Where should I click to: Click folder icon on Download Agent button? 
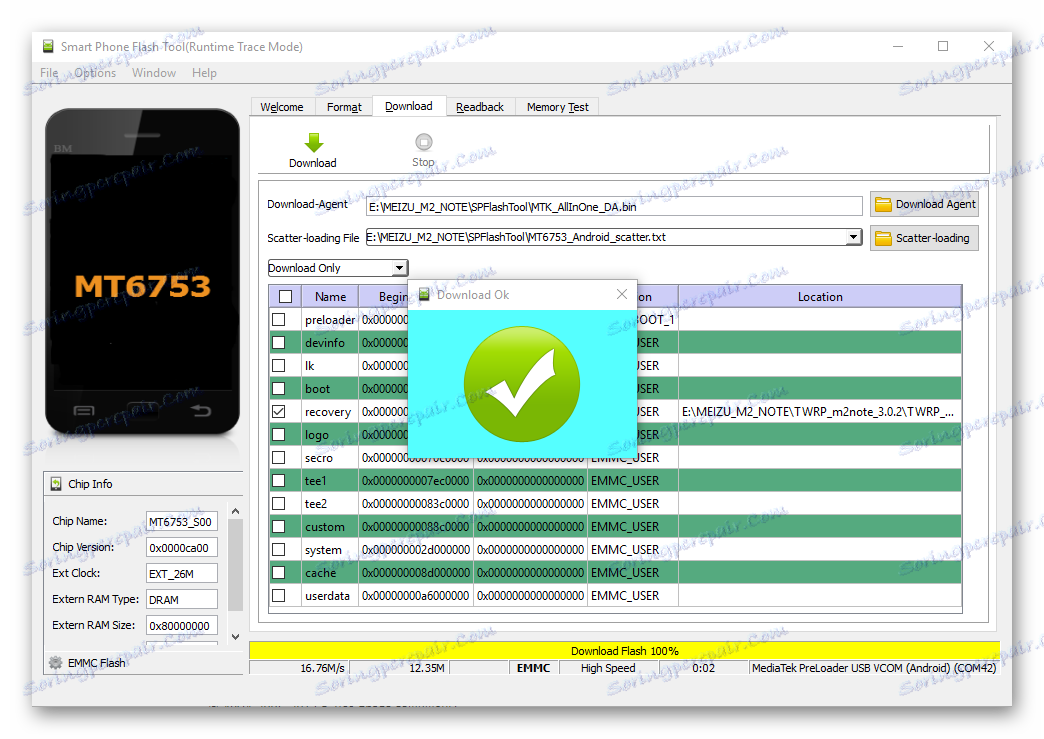[883, 204]
